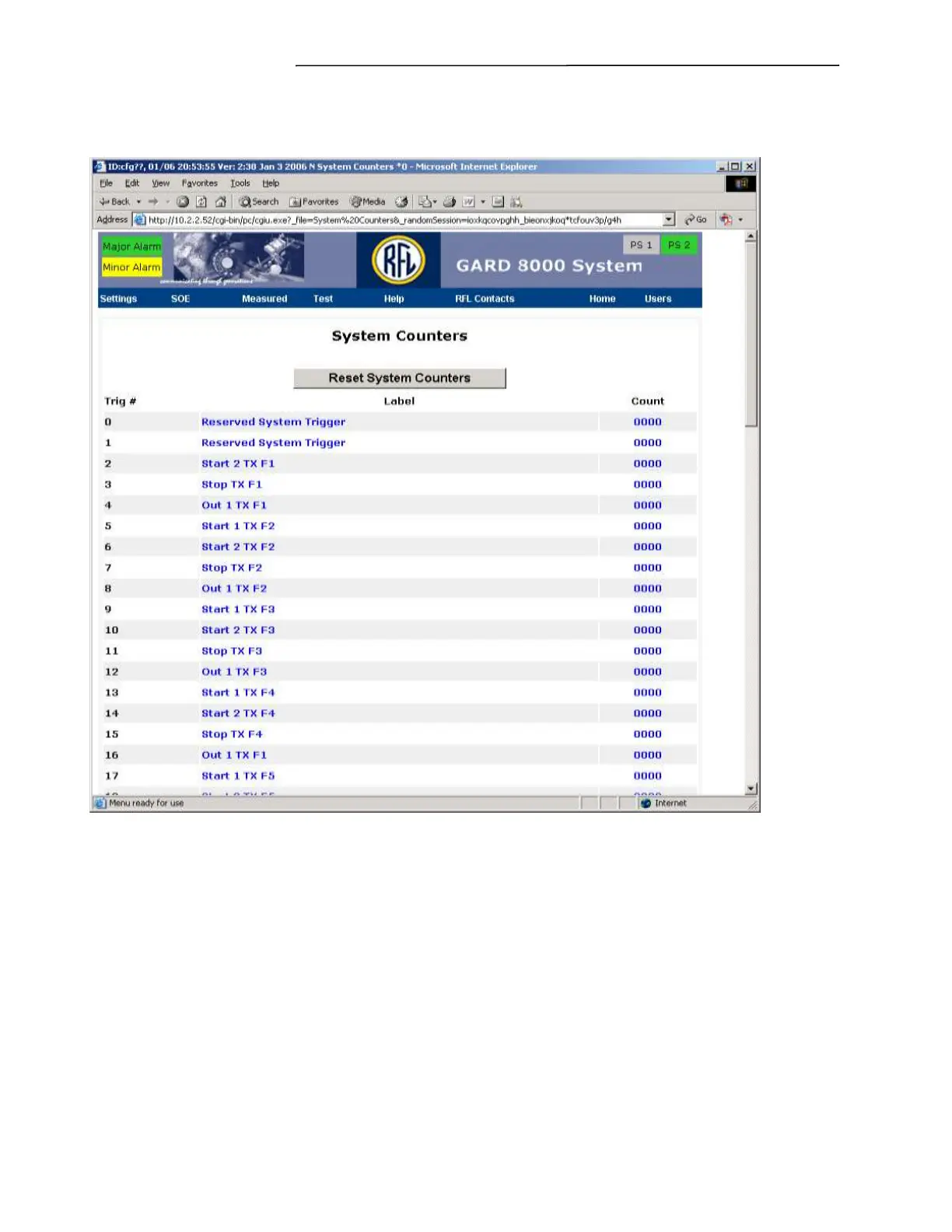The height and width of the screenshot is (1232, 952).
Task: Open the Test navigation item
Action: pos(323,299)
